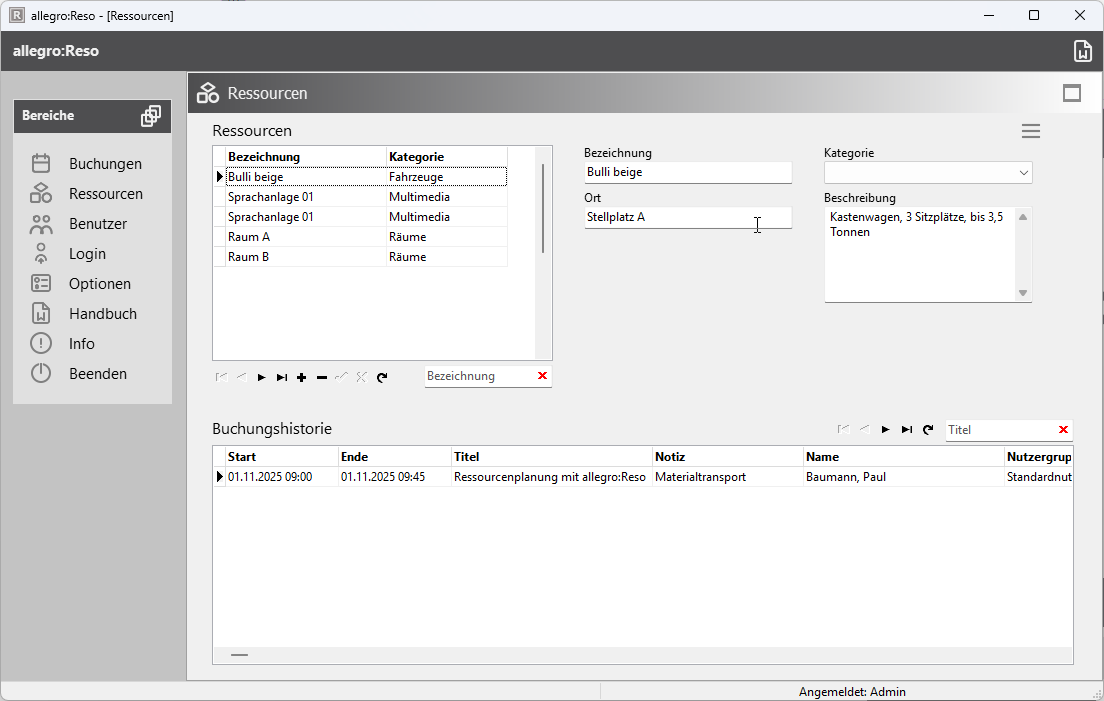Delete the resource with minus button
The width and height of the screenshot is (1104, 701).
tap(321, 377)
